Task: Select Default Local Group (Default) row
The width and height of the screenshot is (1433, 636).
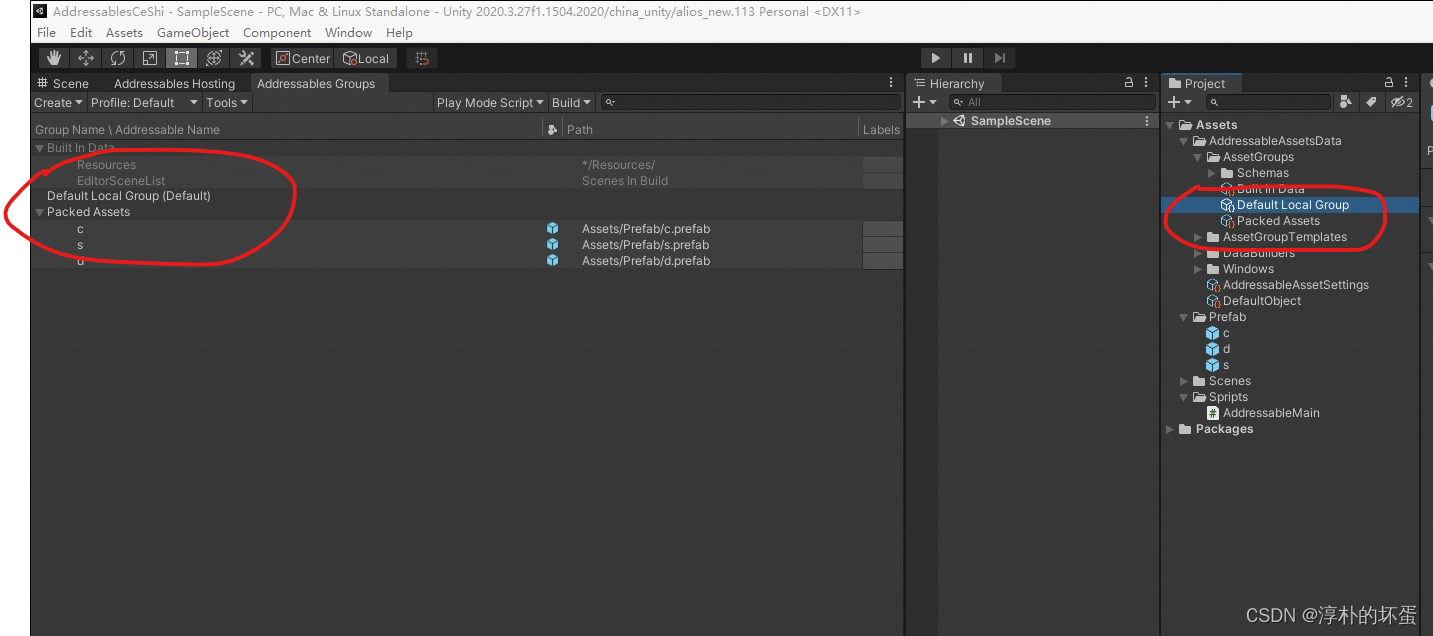Action: pyautogui.click(x=466, y=196)
